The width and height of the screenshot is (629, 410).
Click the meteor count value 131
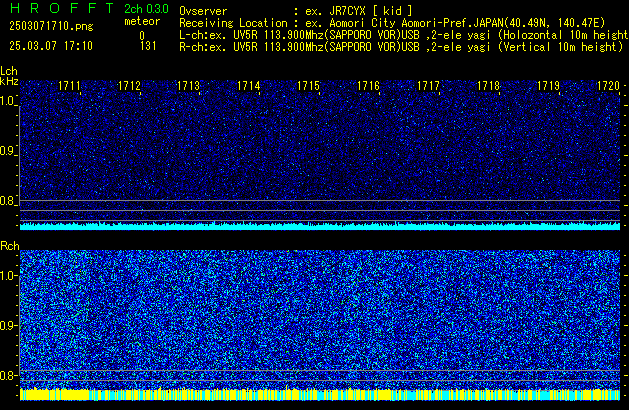(148, 46)
